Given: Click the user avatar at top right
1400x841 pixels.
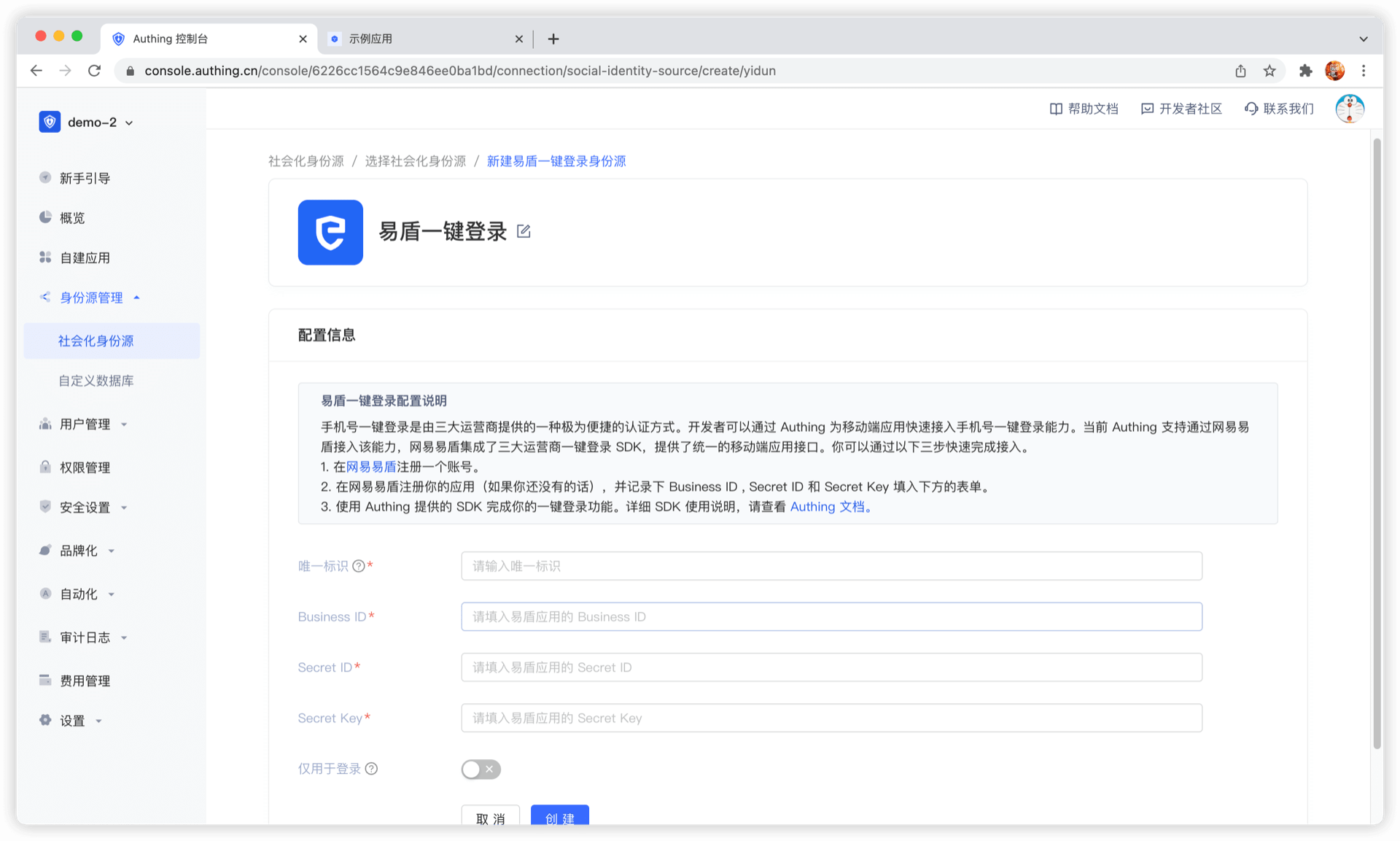Looking at the screenshot, I should (x=1349, y=109).
